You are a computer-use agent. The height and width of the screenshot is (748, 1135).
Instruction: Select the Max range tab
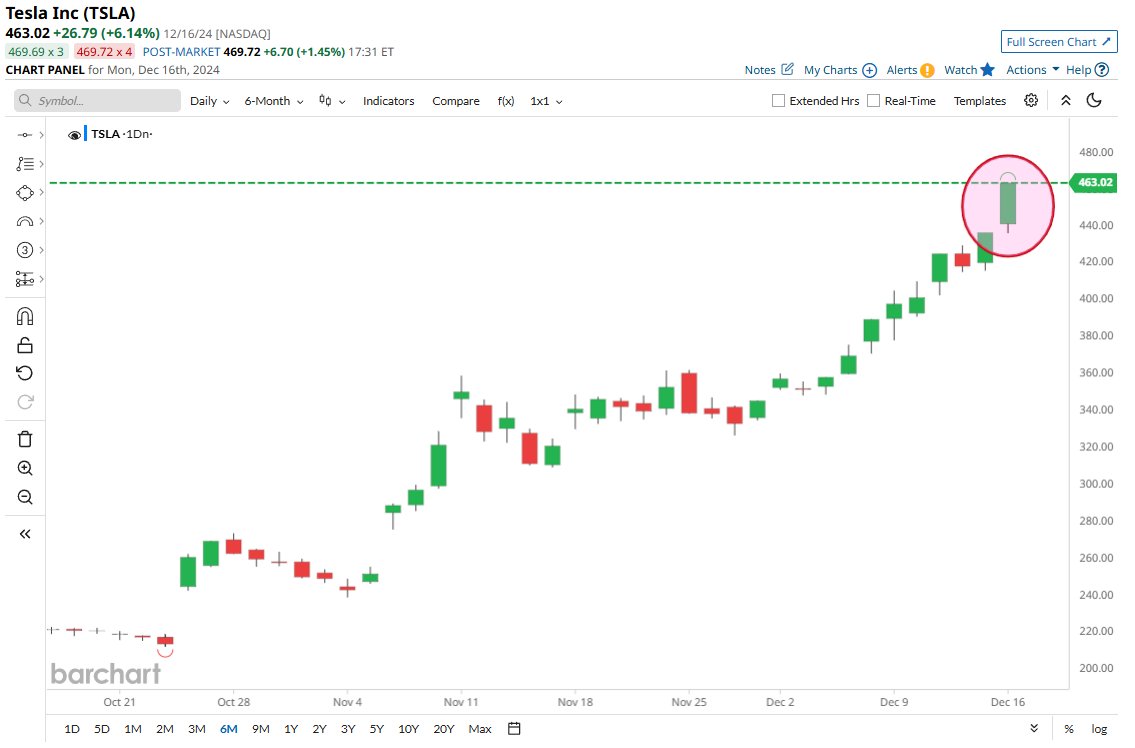tap(480, 729)
